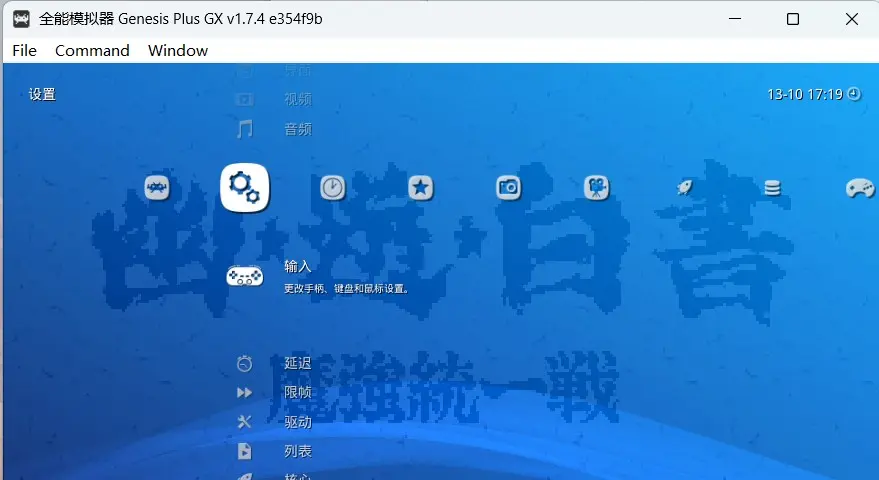Click the database stack icon
Viewport: 879px width, 480px height.
772,187
